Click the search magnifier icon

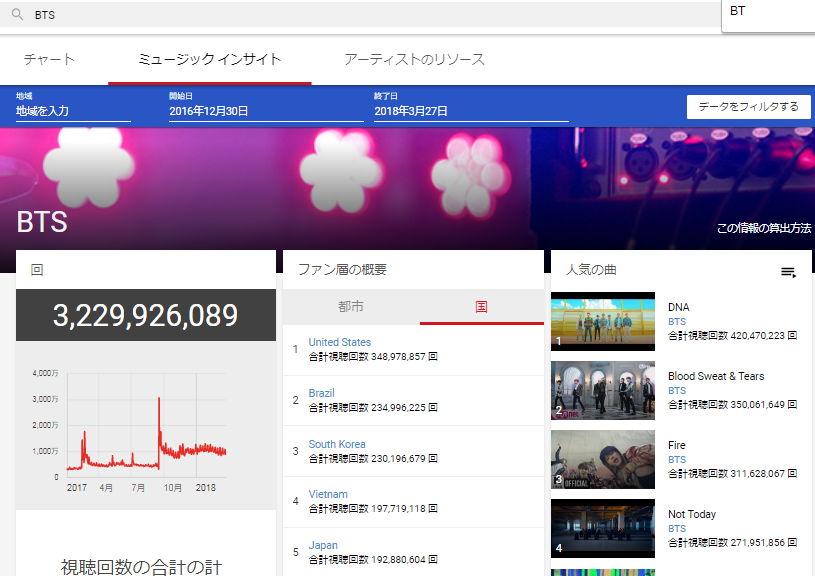(x=17, y=14)
